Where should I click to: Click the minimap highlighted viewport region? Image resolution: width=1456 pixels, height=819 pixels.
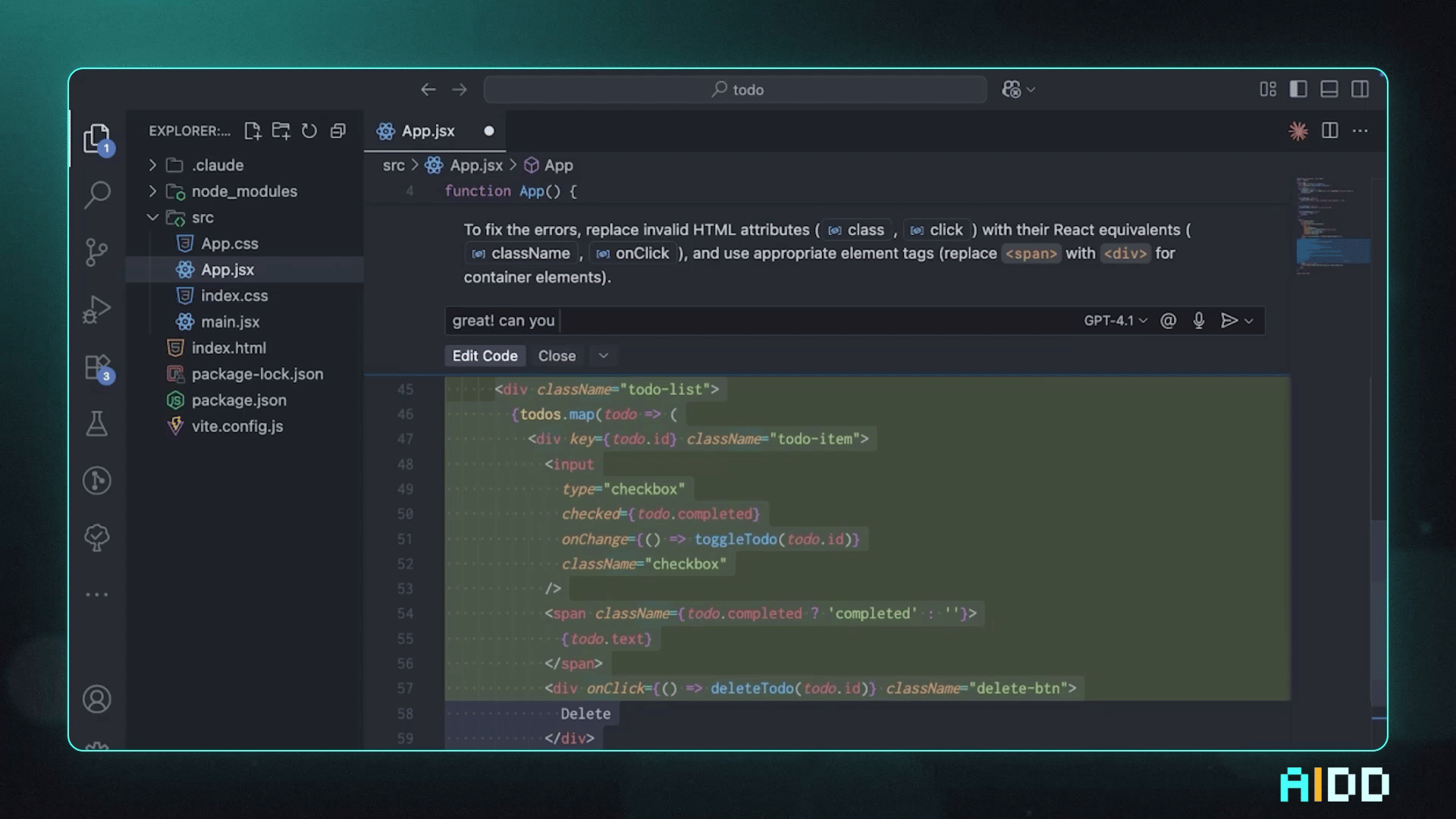(1332, 251)
